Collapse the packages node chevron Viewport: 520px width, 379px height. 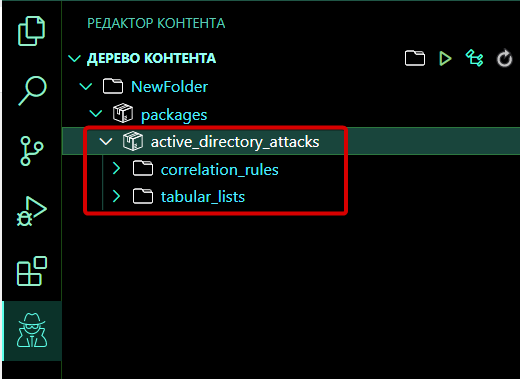(x=96, y=114)
